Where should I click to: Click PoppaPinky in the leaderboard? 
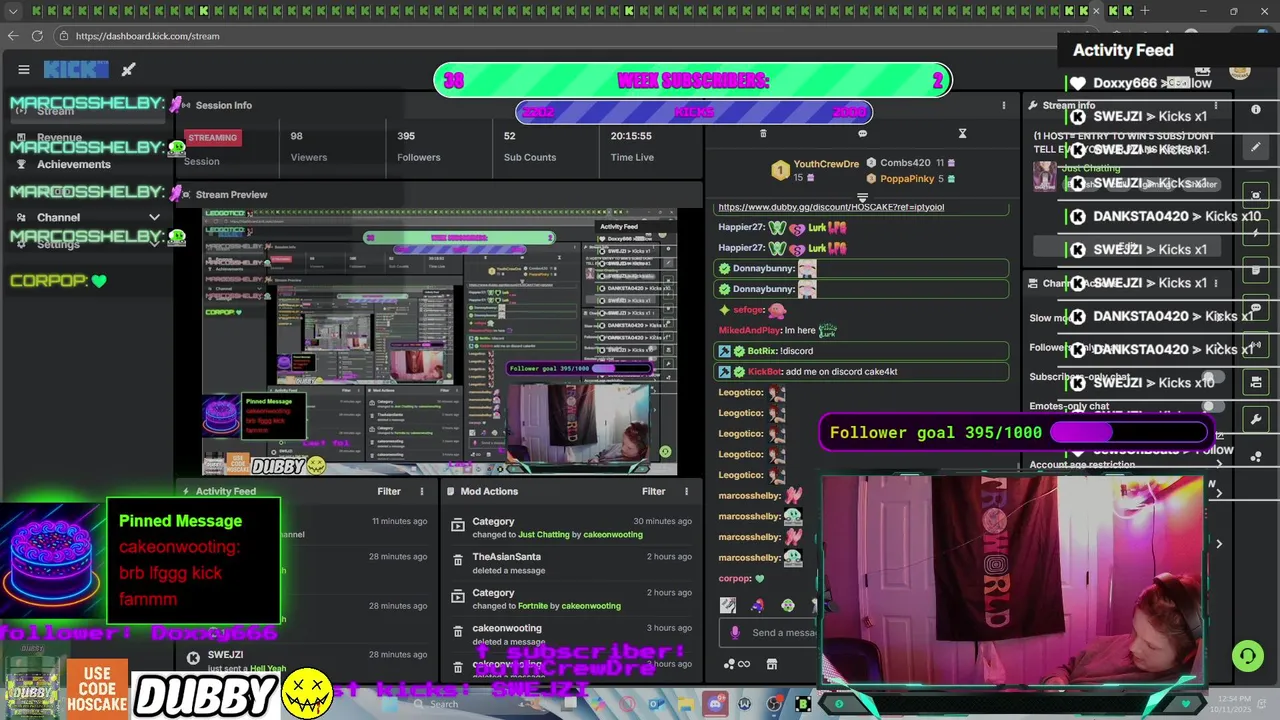tap(907, 179)
